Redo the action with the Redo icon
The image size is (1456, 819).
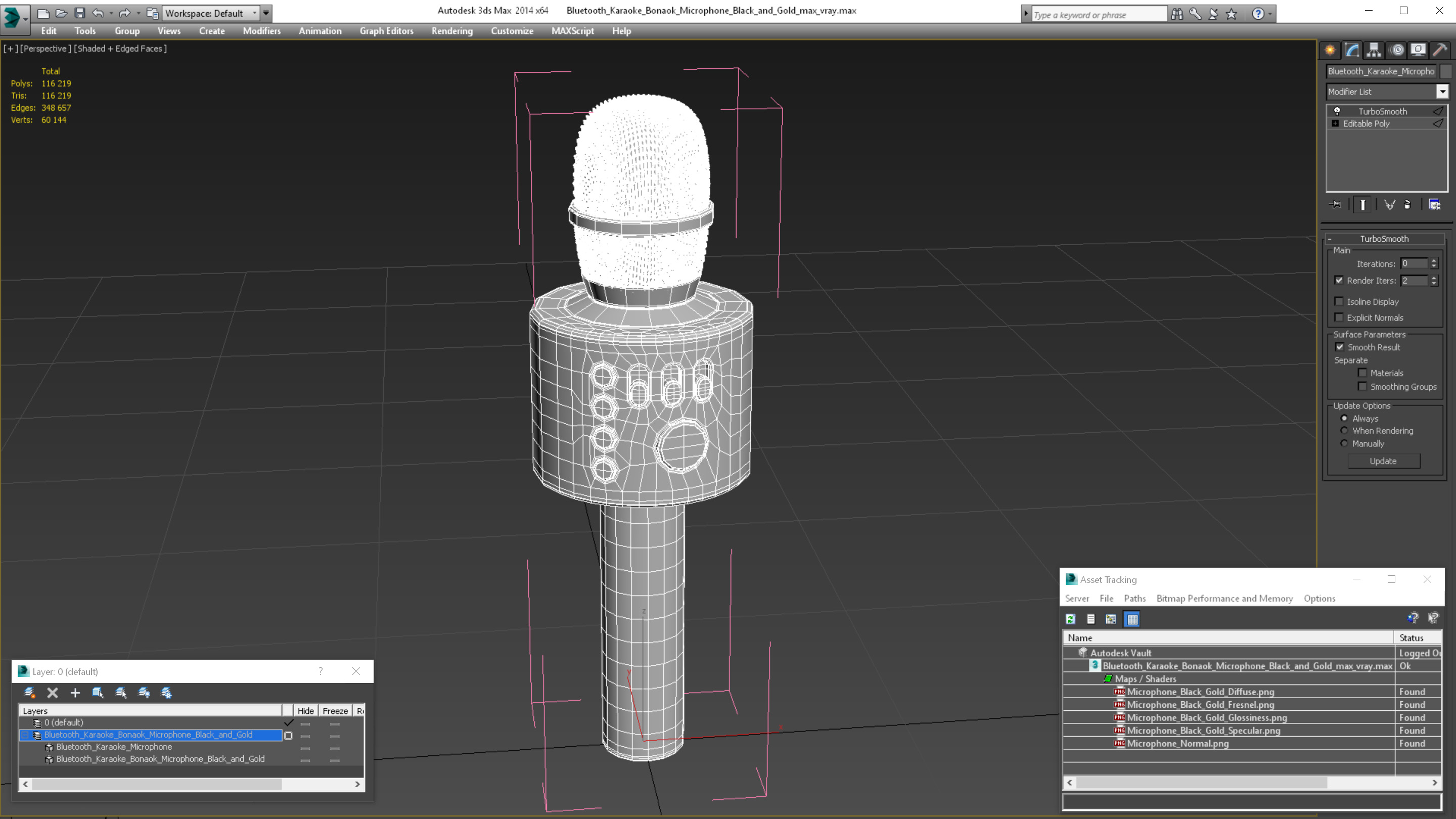coord(125,13)
